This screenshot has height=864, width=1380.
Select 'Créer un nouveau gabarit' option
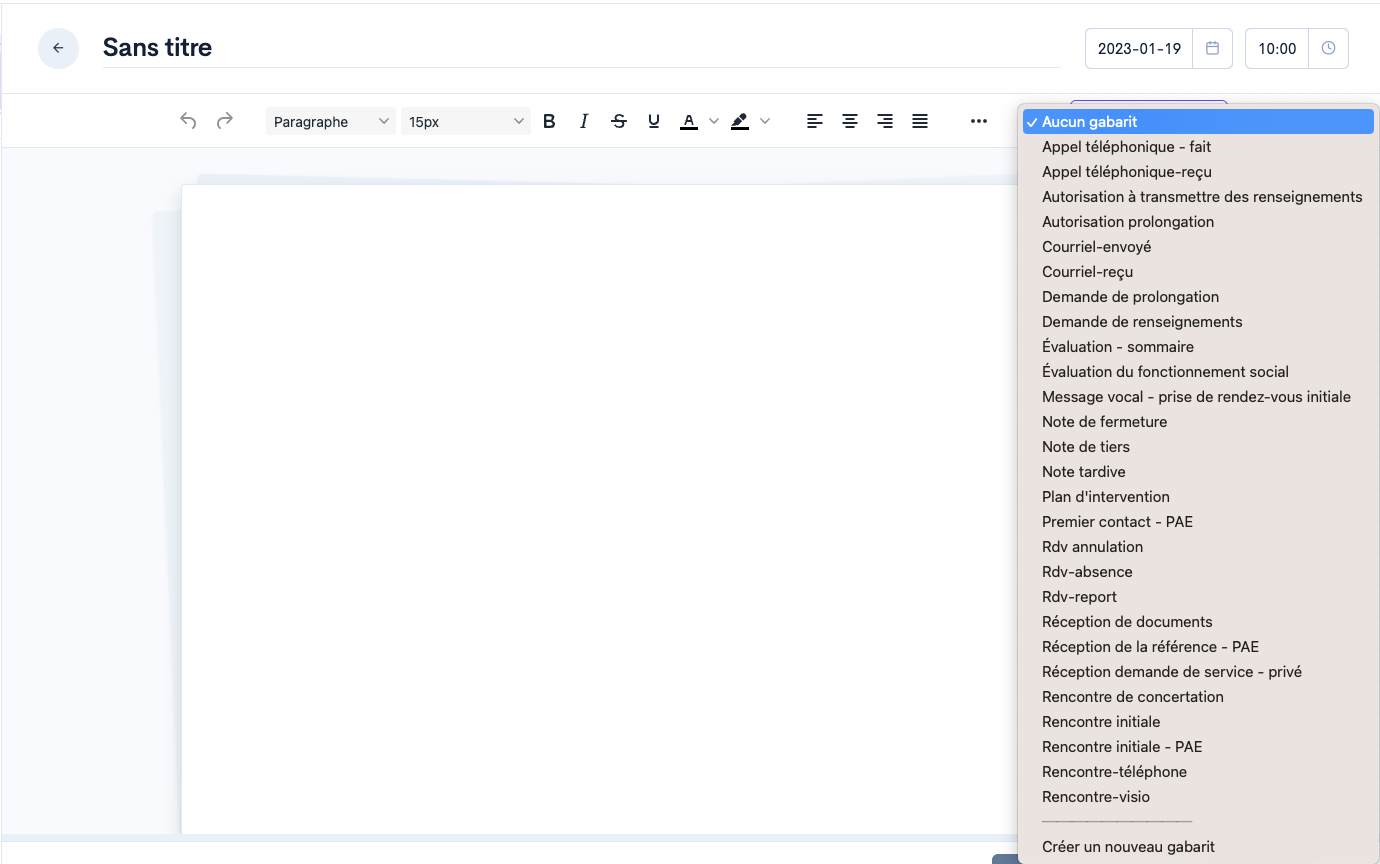click(x=1128, y=846)
